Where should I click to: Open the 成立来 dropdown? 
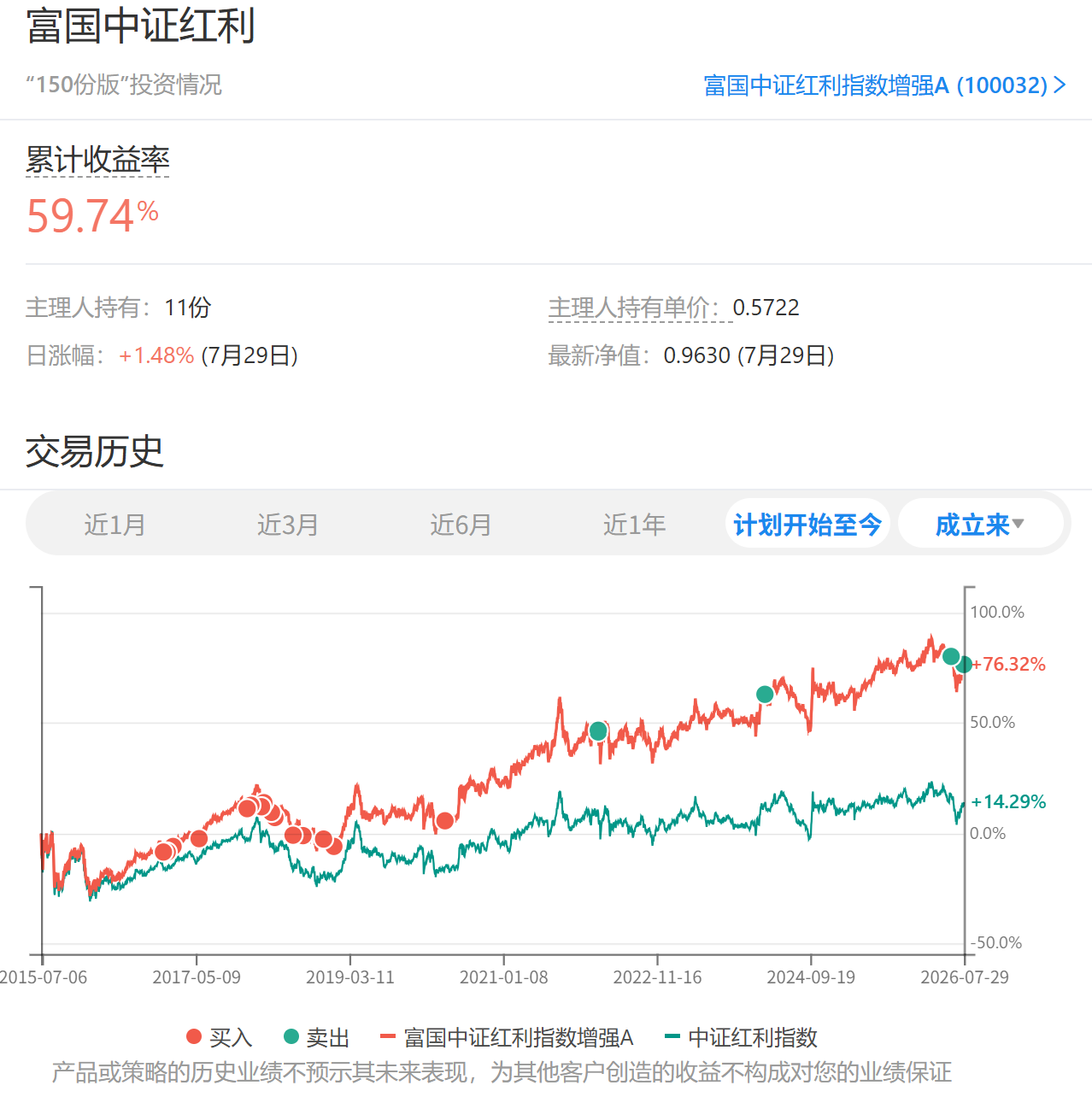tap(980, 524)
